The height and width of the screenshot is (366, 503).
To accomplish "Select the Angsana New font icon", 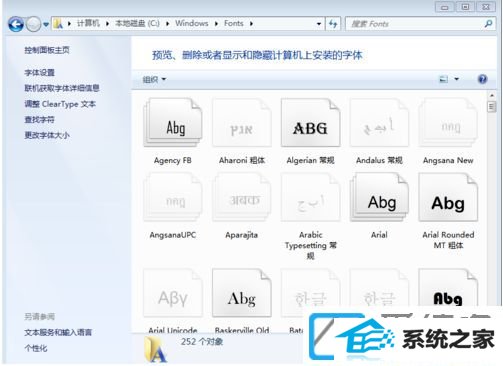I will click(448, 123).
